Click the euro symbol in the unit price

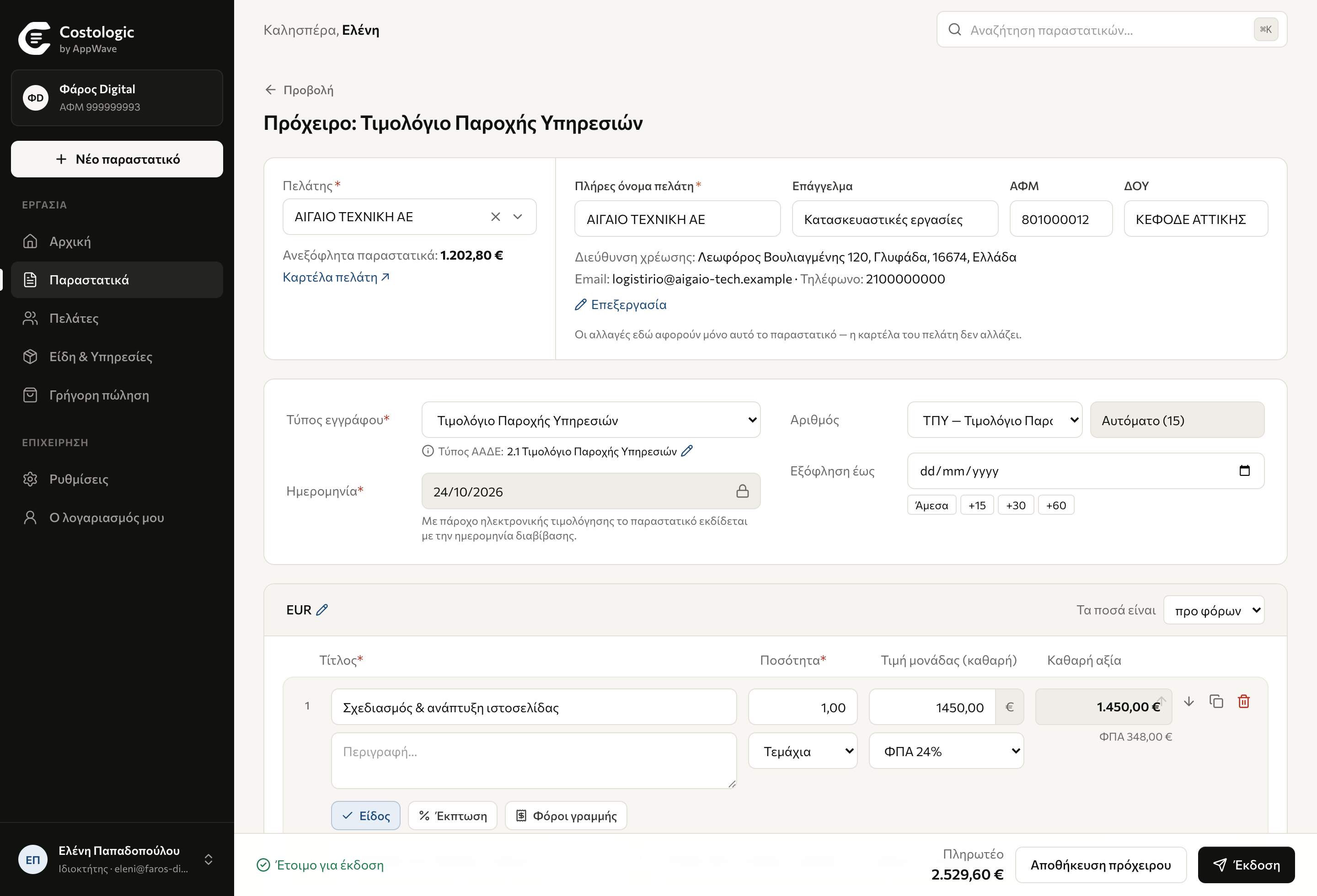(x=1009, y=707)
